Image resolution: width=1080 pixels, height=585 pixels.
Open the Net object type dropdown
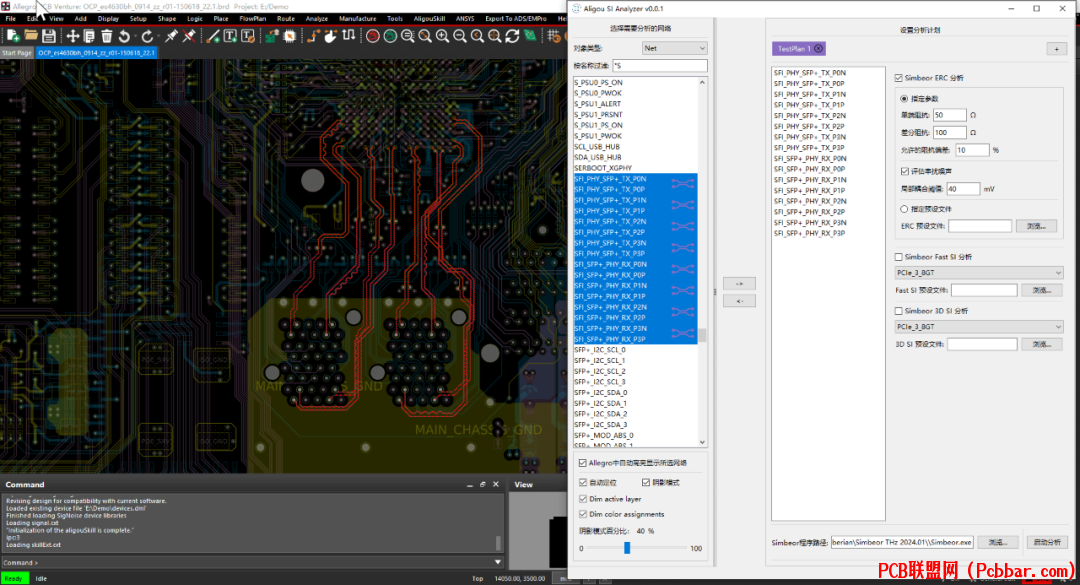point(674,48)
